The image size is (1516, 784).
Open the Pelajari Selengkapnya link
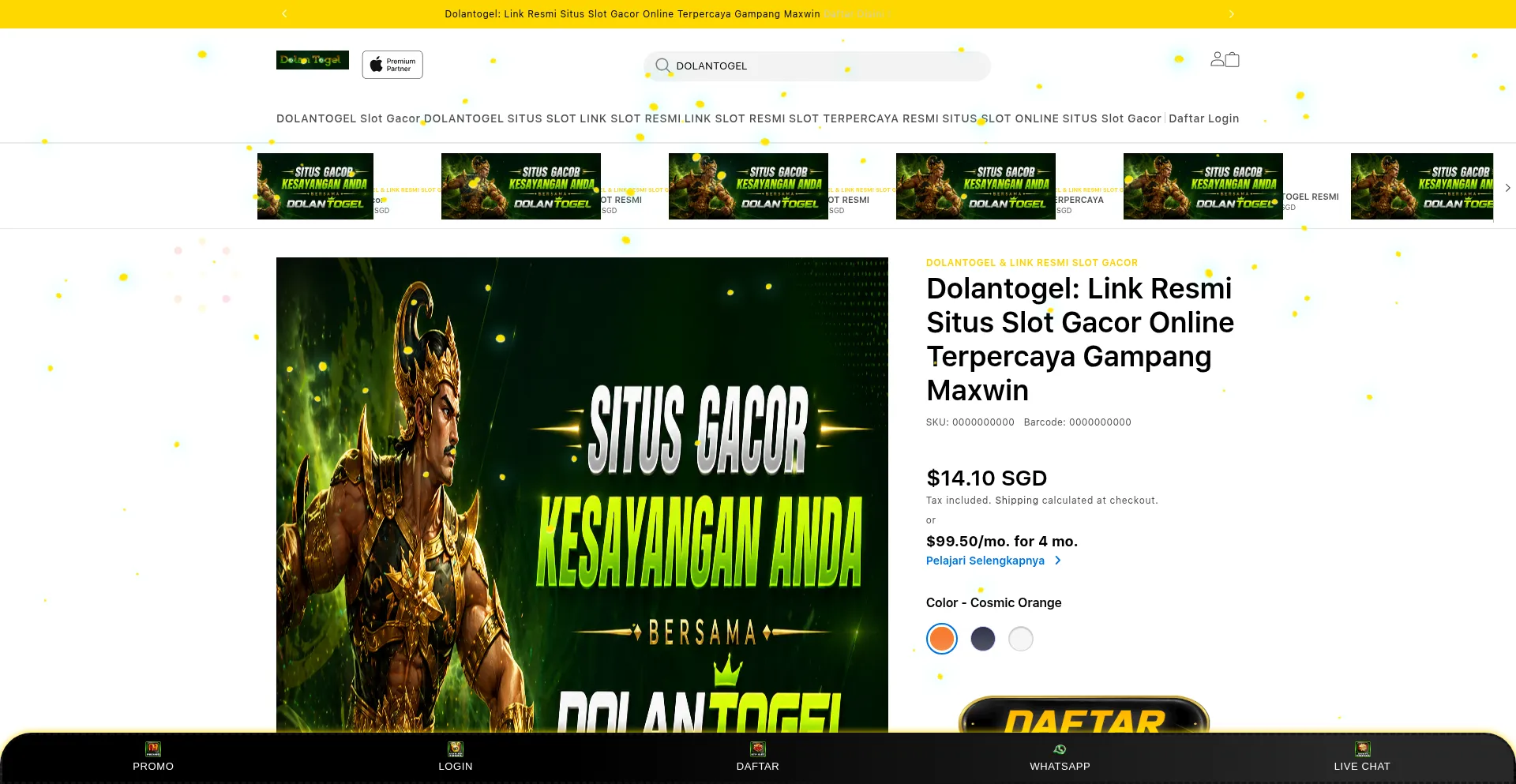(x=985, y=561)
